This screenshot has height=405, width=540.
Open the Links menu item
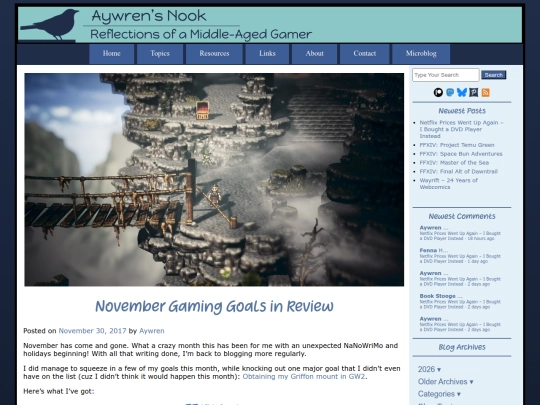tap(267, 54)
